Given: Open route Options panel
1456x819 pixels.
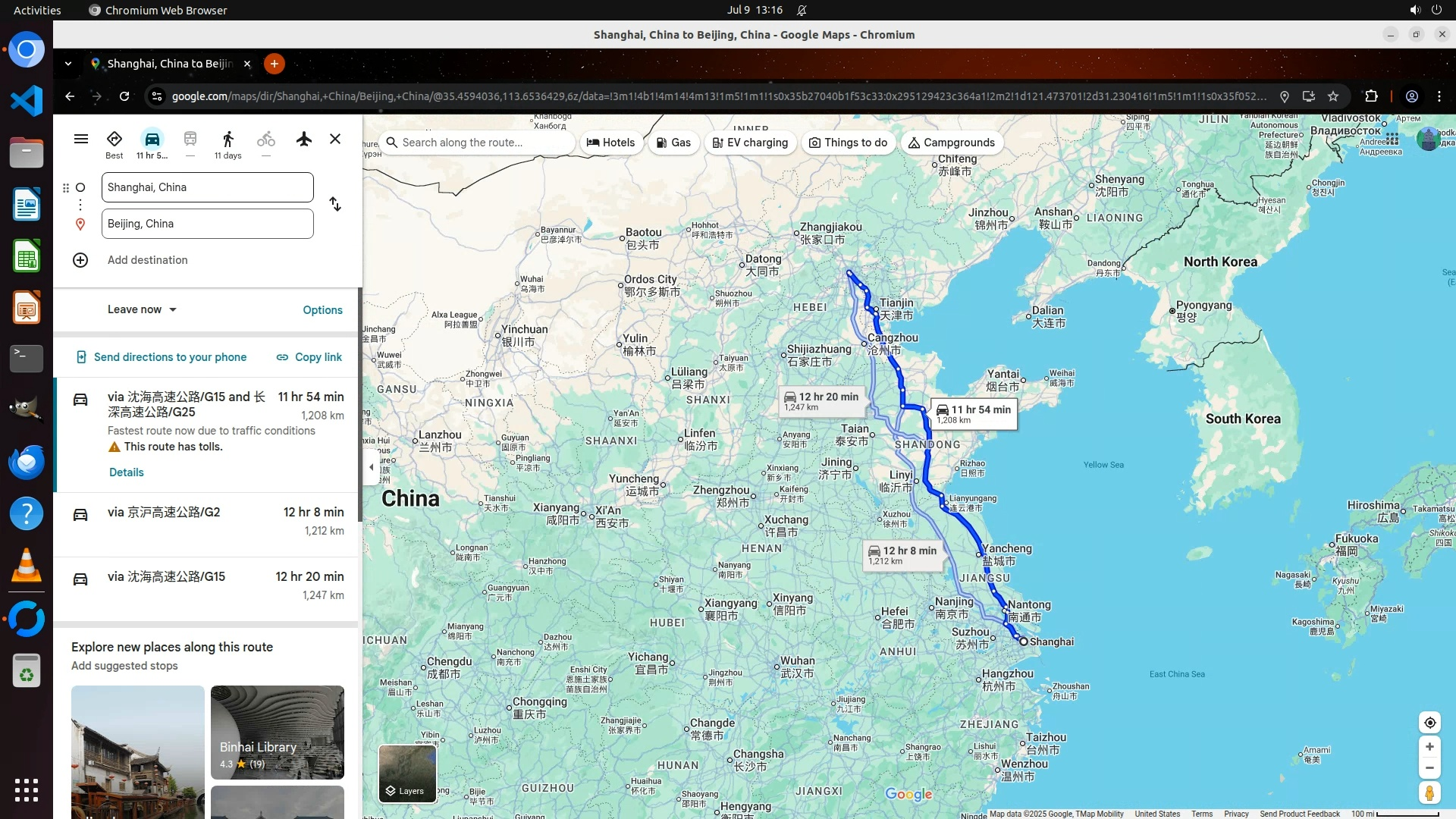Looking at the screenshot, I should (x=322, y=310).
